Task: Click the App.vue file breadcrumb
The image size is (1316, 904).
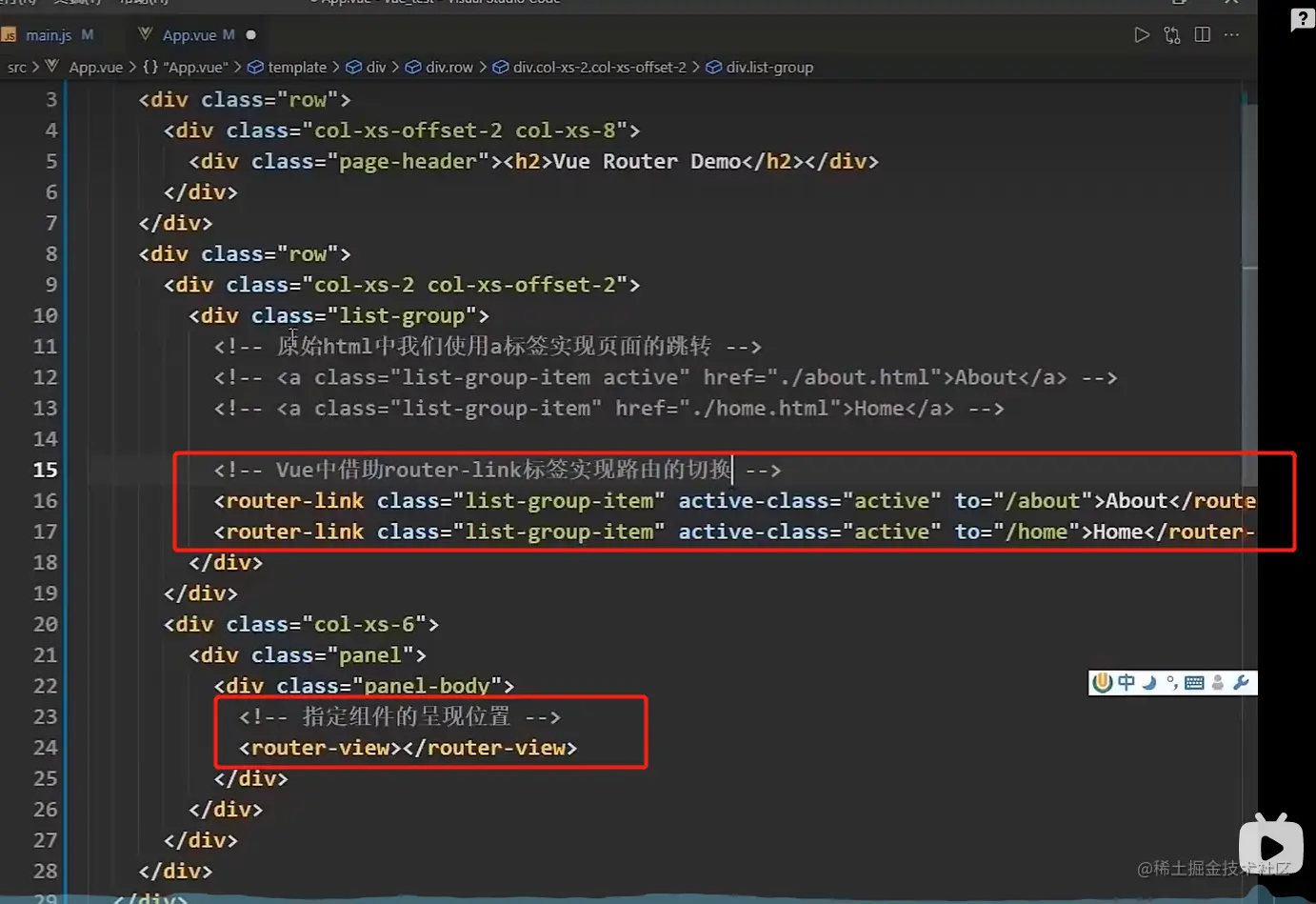Action: (x=95, y=68)
